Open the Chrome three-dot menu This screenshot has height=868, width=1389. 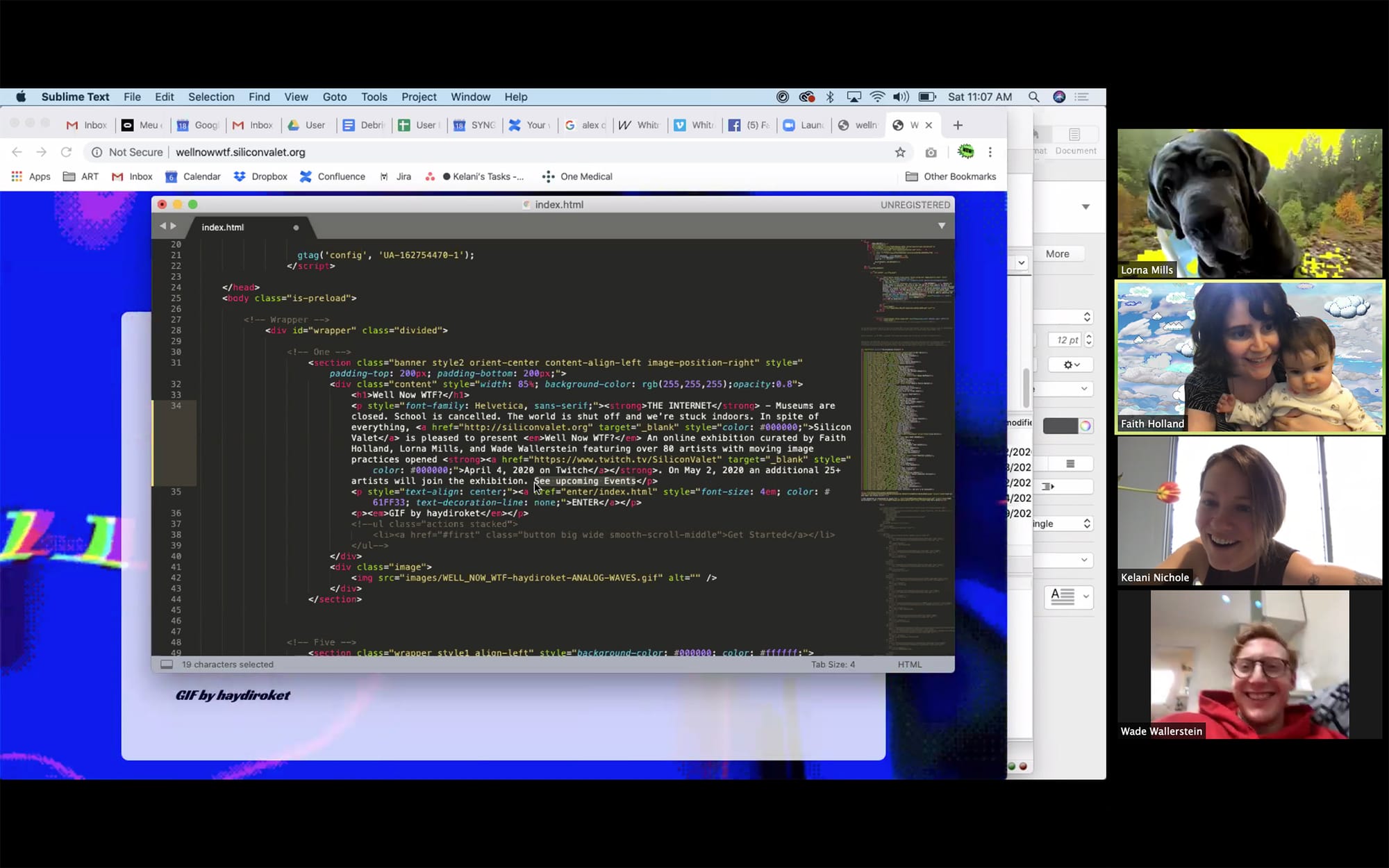[990, 152]
